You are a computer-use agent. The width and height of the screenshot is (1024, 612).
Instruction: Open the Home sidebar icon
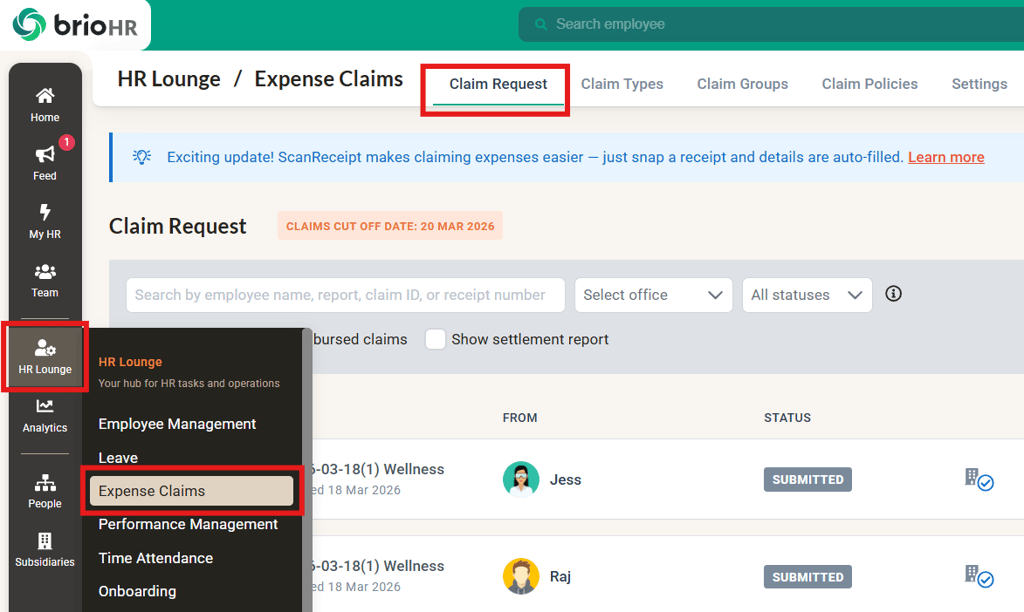[x=44, y=105]
